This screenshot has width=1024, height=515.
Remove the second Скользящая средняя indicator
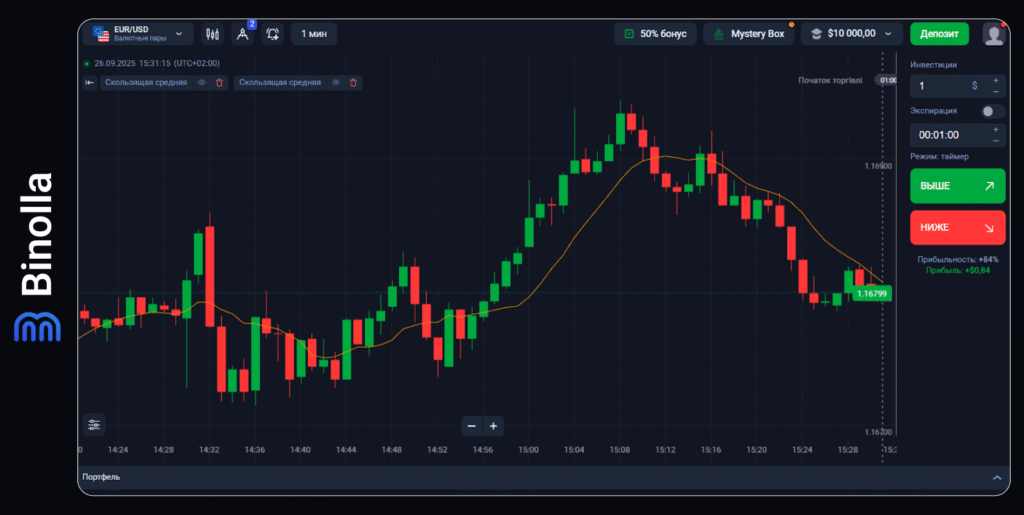pyautogui.click(x=353, y=83)
